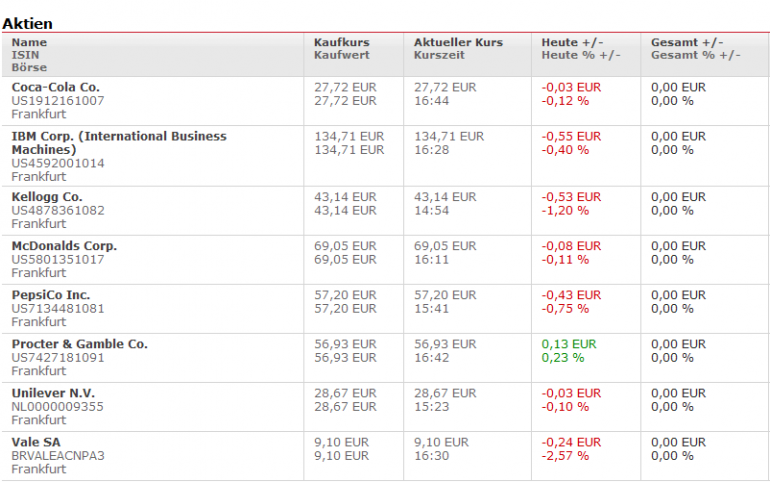Click Procter & Gamble percent 0,23 %
The width and height of the screenshot is (770, 482).
pyautogui.click(x=563, y=358)
